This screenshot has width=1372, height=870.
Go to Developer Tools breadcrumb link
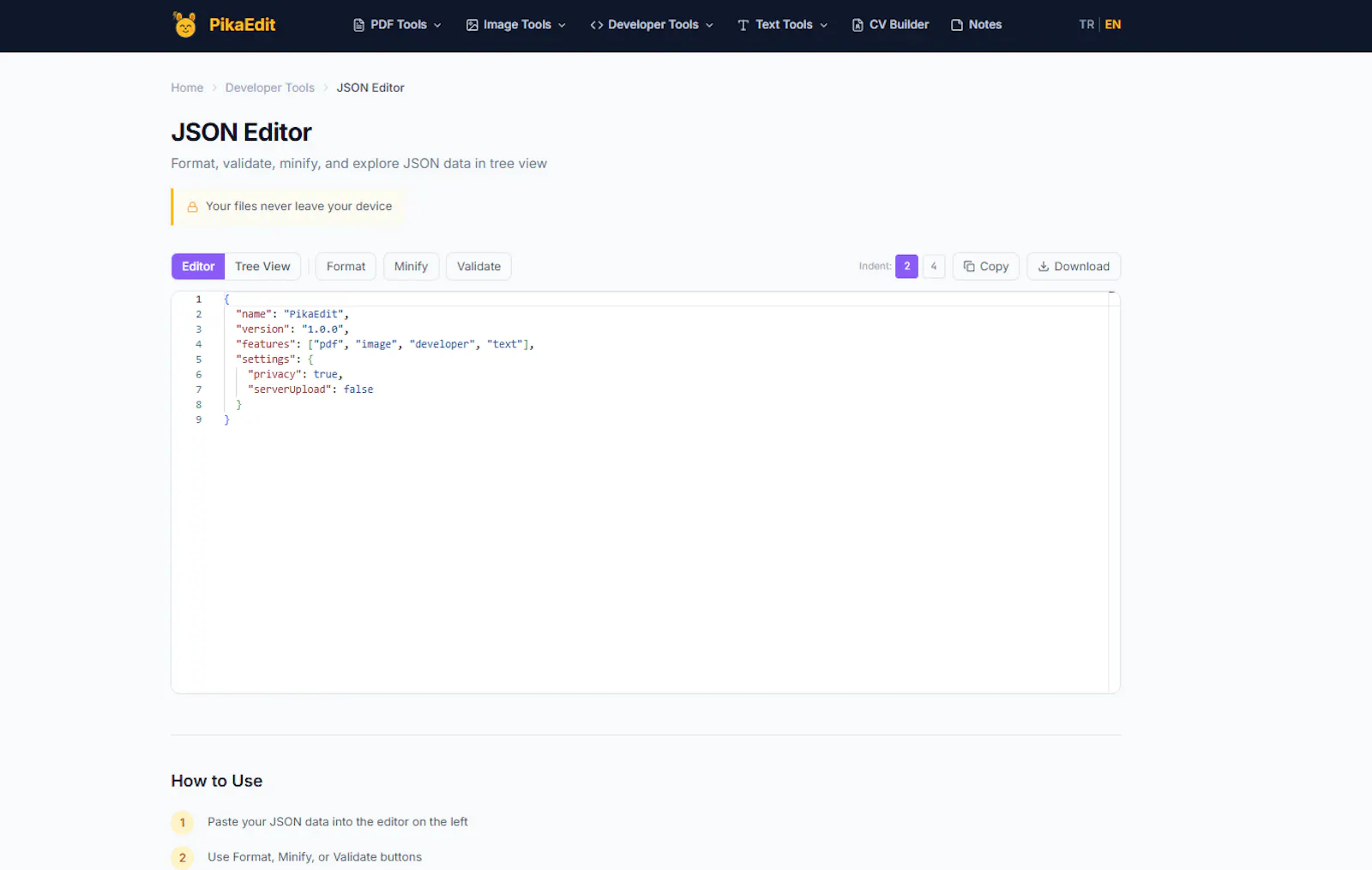coord(270,88)
